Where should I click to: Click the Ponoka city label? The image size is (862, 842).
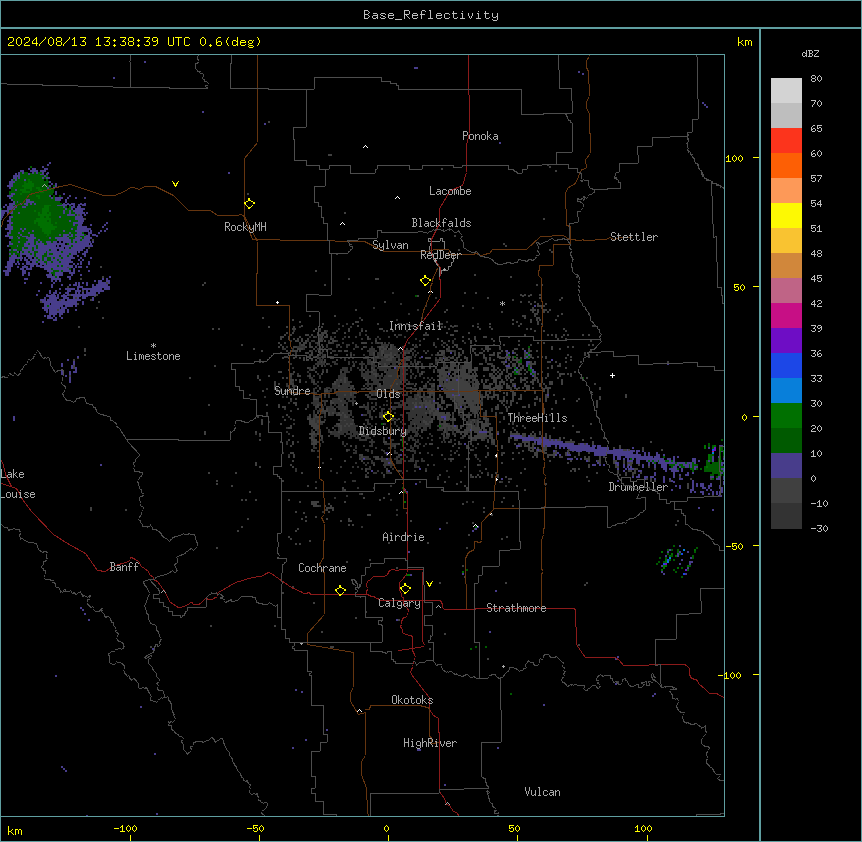[x=480, y=136]
